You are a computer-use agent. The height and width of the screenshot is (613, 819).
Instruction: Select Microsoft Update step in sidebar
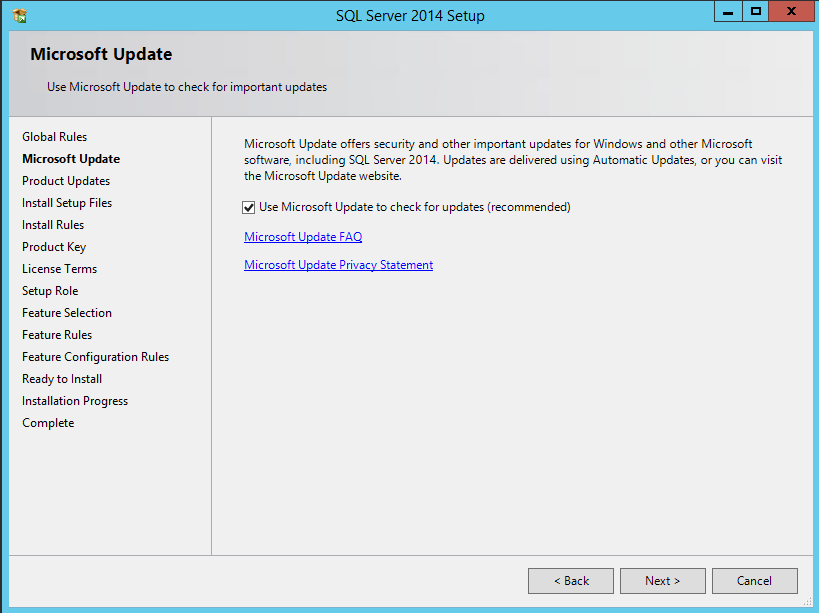[x=71, y=159]
